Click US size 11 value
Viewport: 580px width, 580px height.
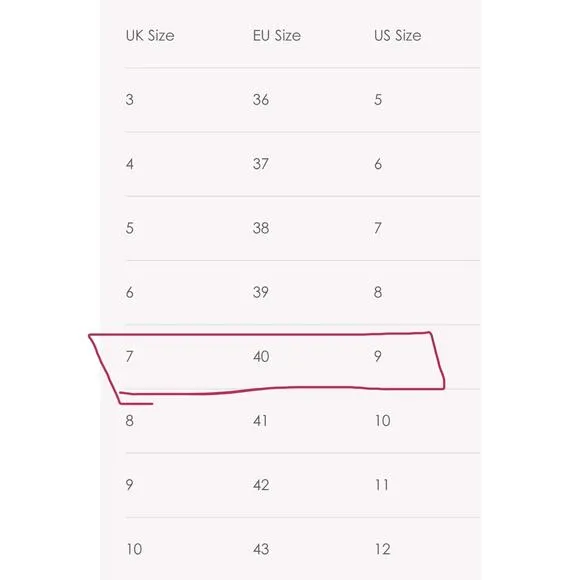[x=382, y=485]
